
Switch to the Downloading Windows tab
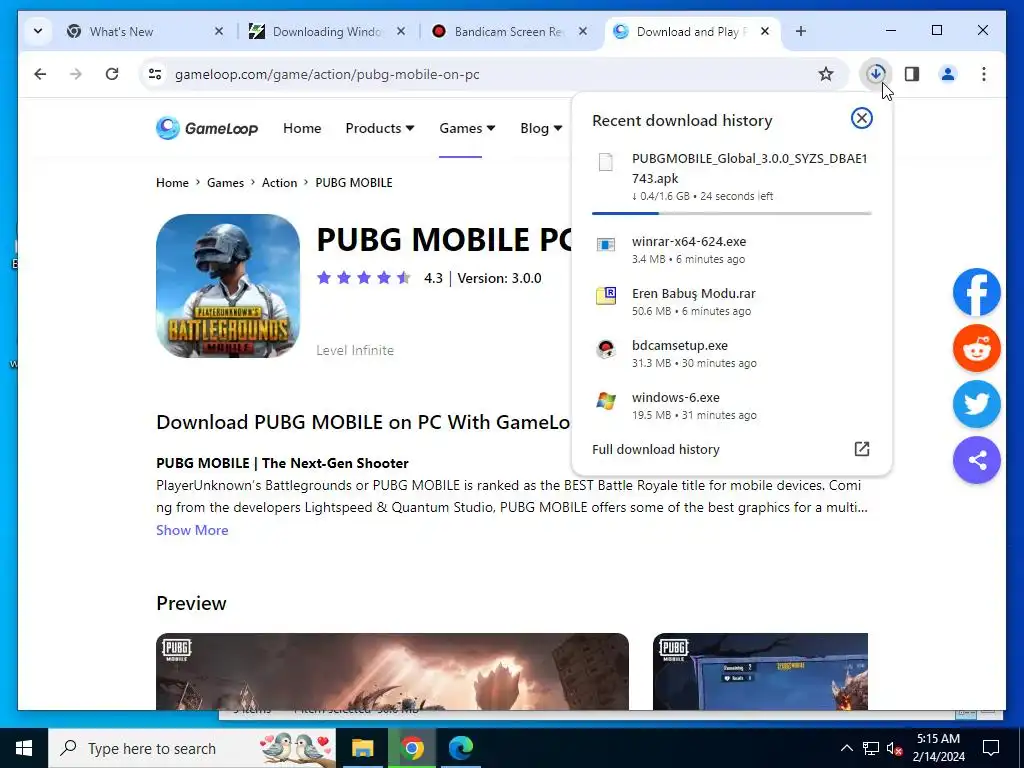point(327,31)
